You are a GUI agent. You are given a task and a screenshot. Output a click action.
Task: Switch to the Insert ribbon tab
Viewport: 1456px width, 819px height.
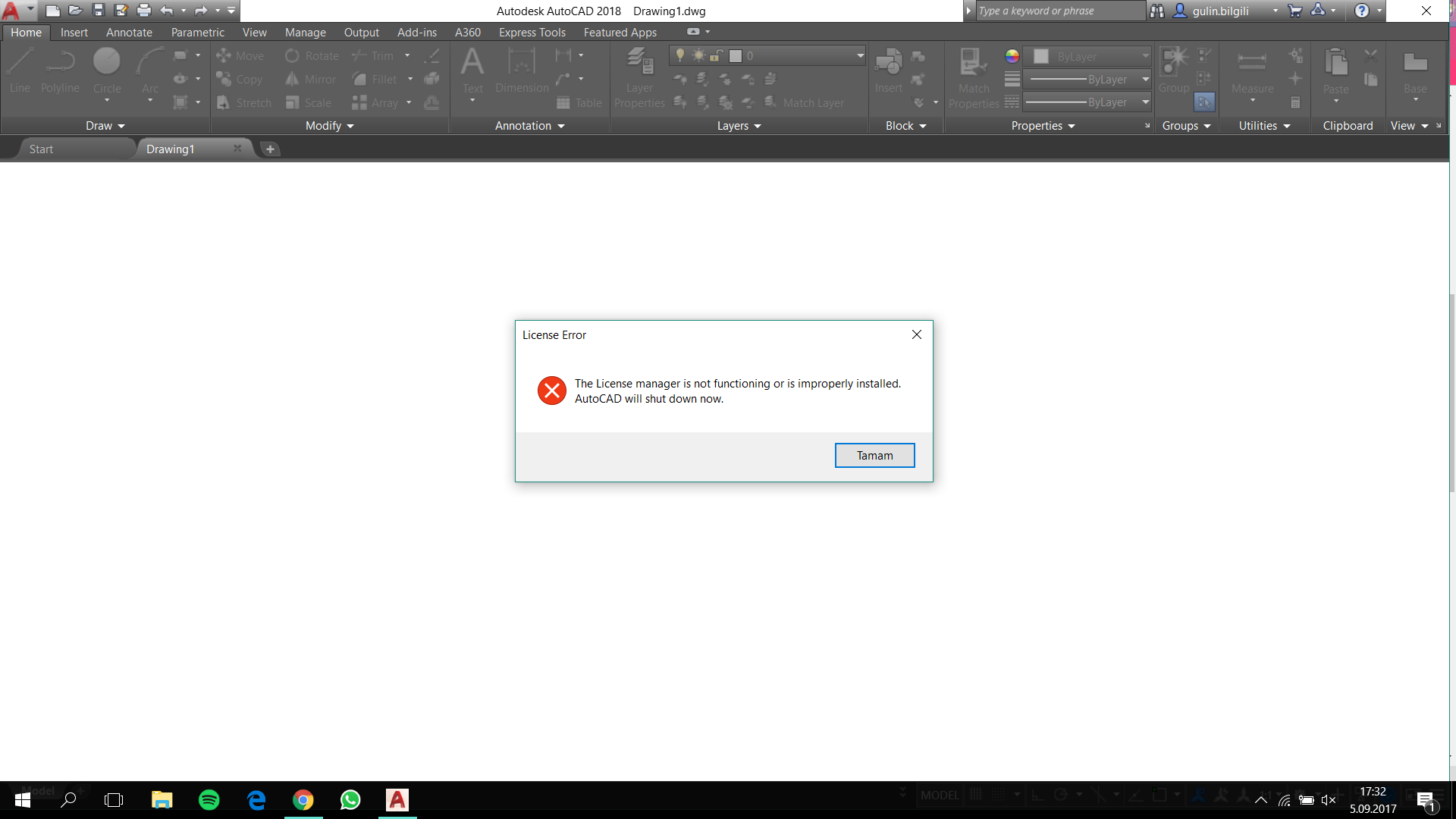point(74,33)
